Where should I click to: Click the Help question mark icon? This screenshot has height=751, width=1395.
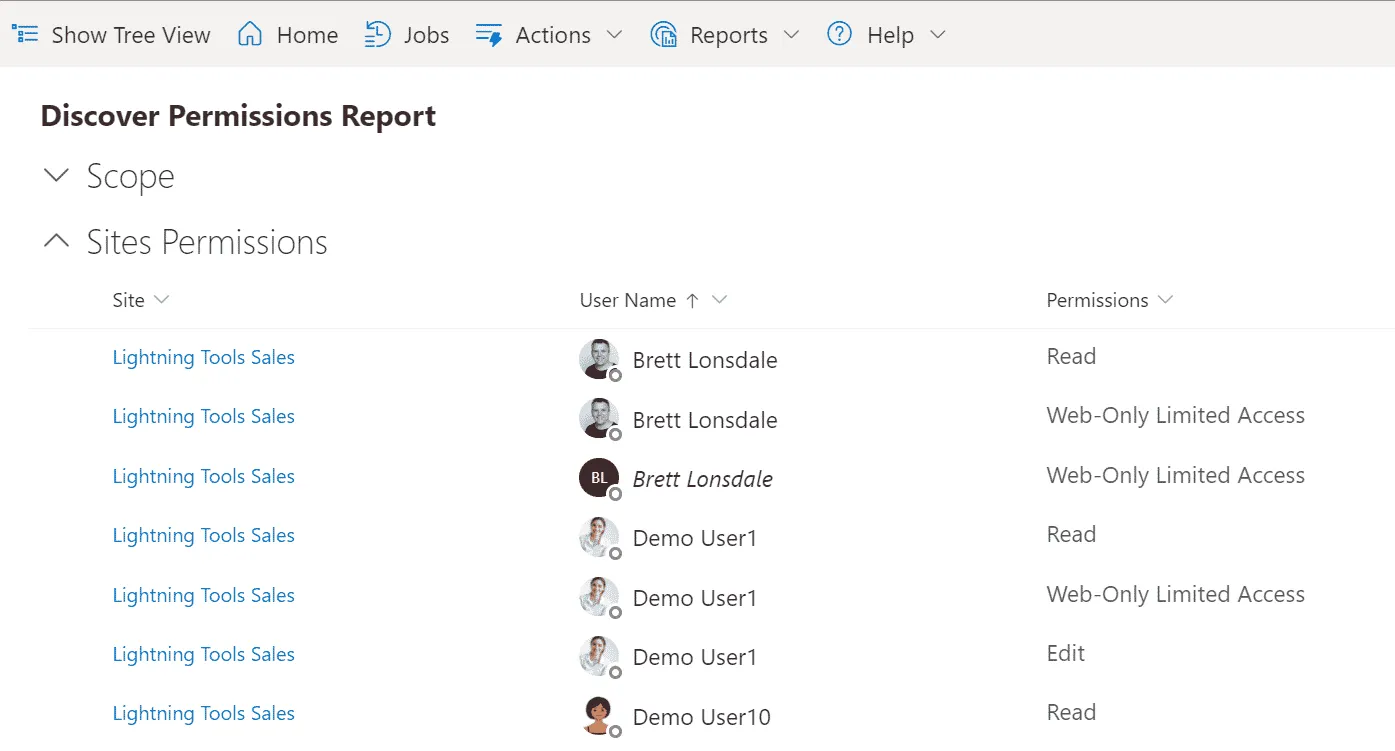(838, 34)
